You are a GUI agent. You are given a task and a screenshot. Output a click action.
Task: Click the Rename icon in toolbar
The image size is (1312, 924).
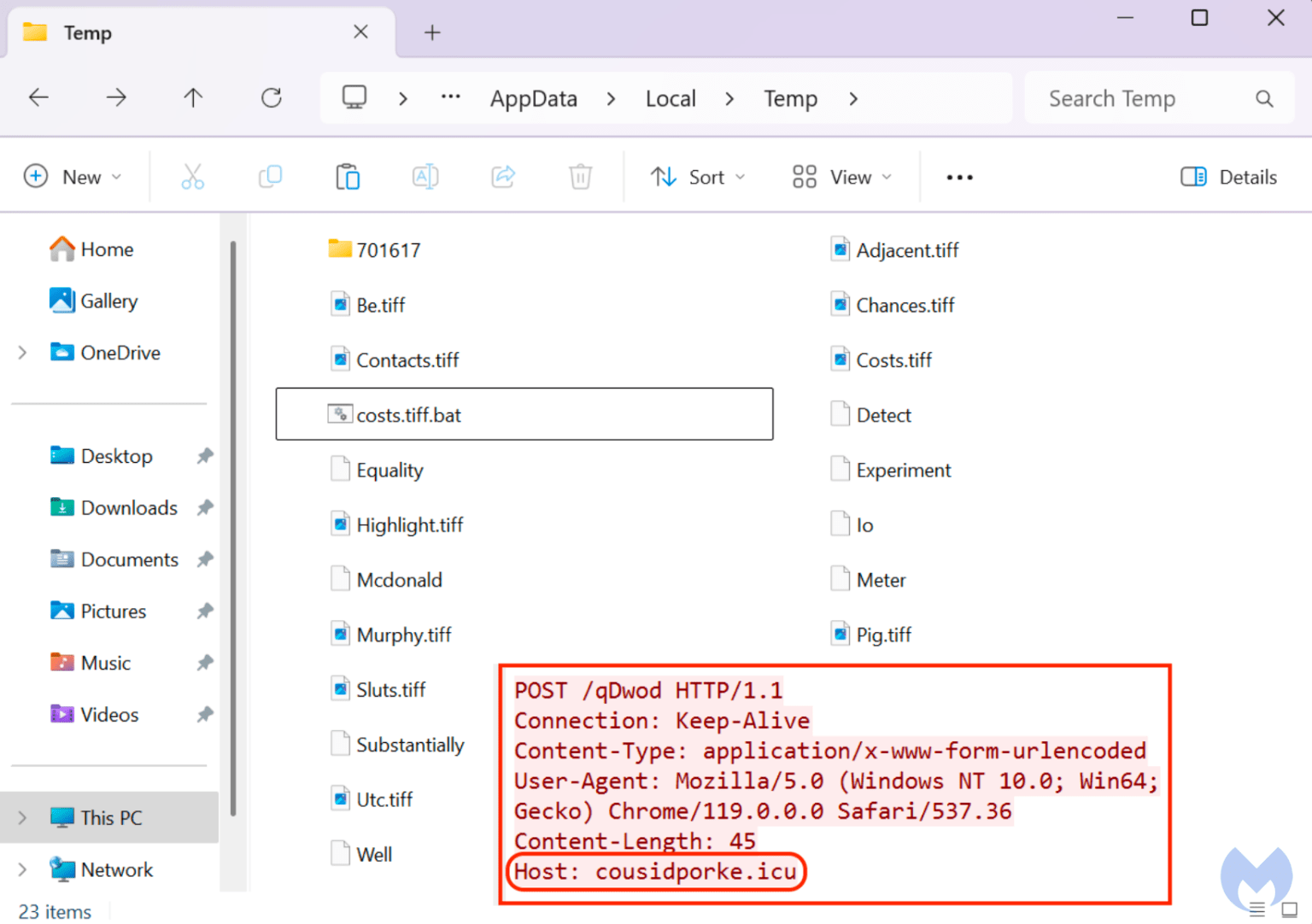[x=425, y=177]
